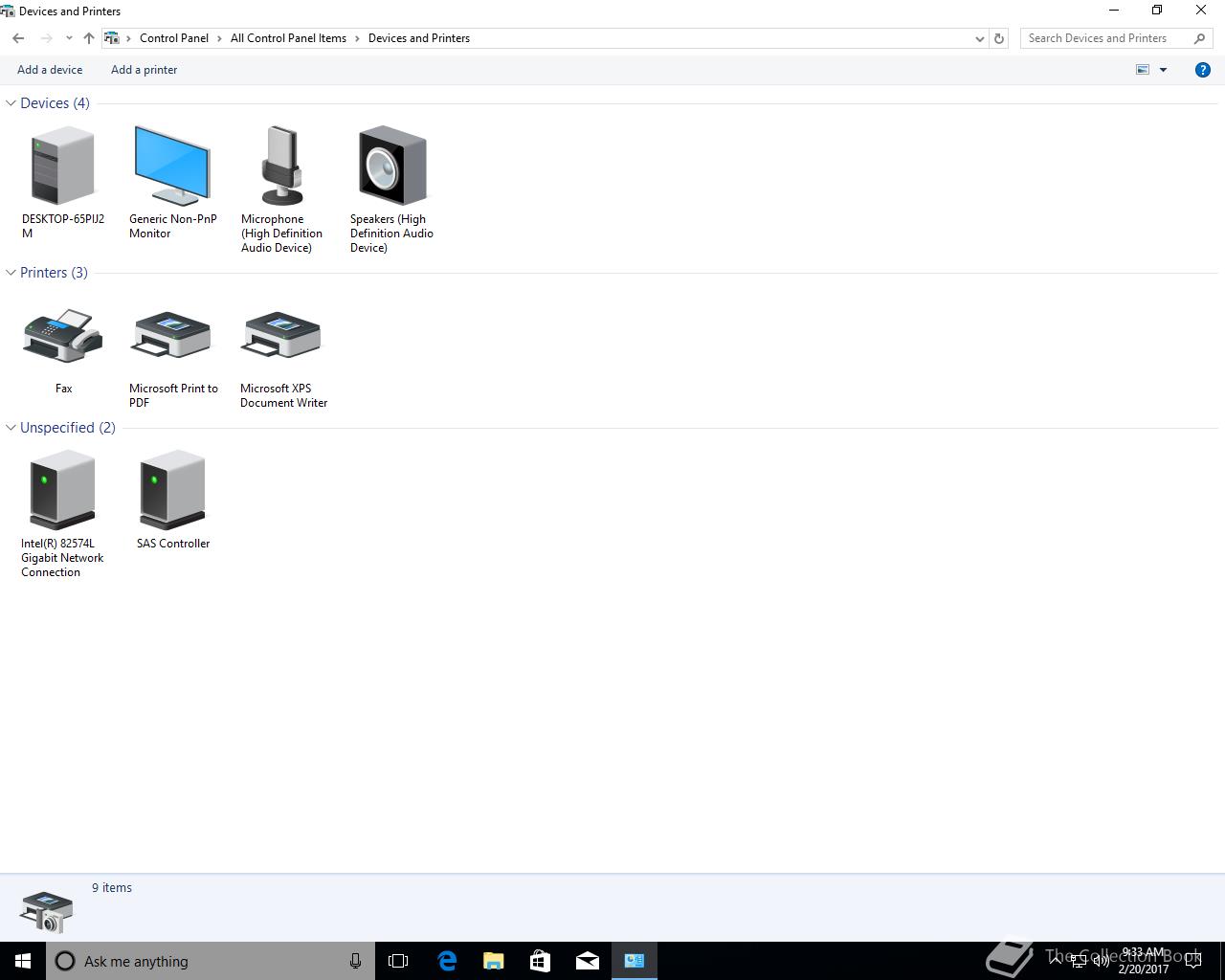Click the Add a device button
Screen dimensions: 1225x980
(x=50, y=70)
